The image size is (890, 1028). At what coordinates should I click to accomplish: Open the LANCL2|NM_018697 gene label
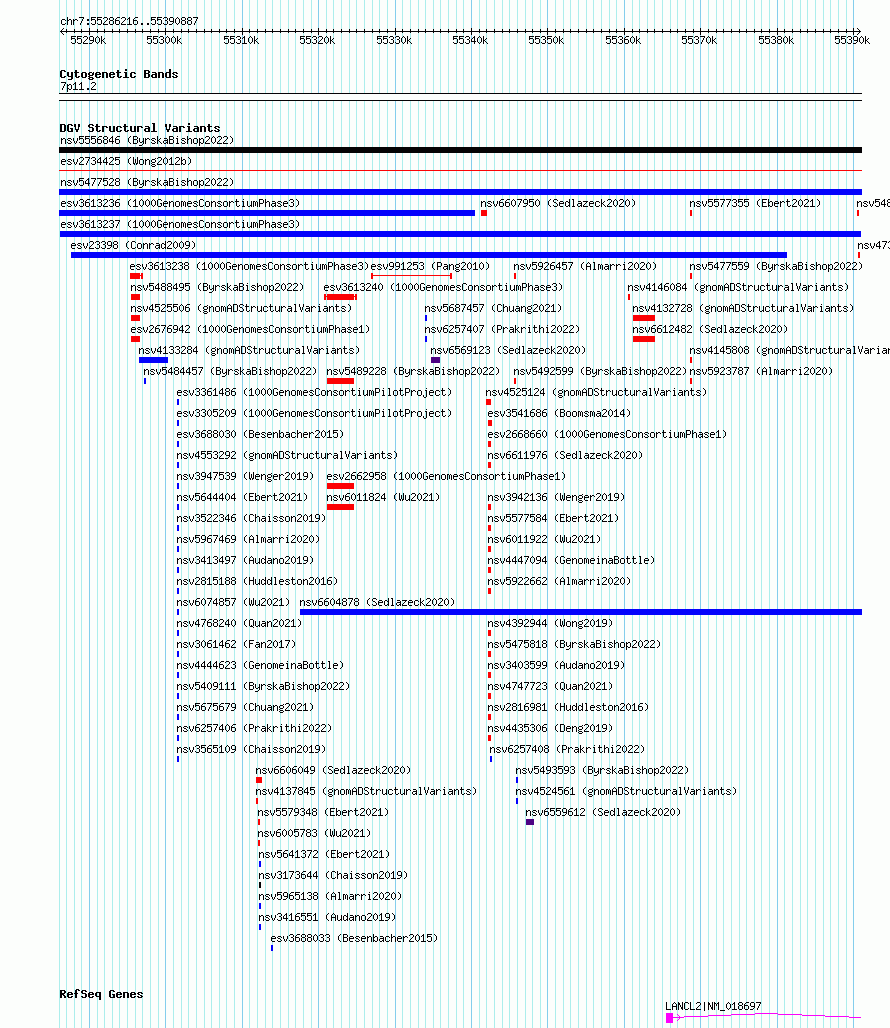713,1006
